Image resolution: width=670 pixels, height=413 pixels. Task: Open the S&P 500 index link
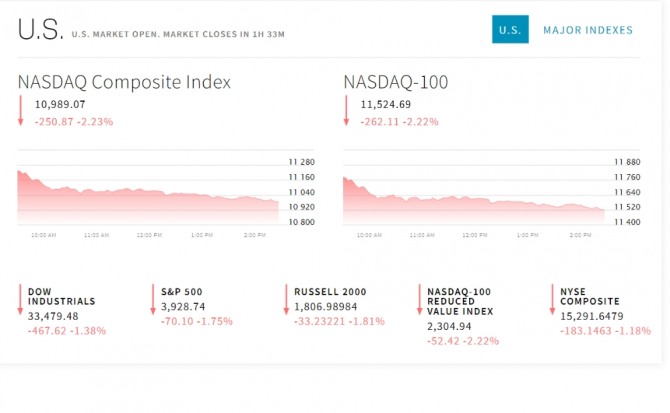pyautogui.click(x=181, y=290)
